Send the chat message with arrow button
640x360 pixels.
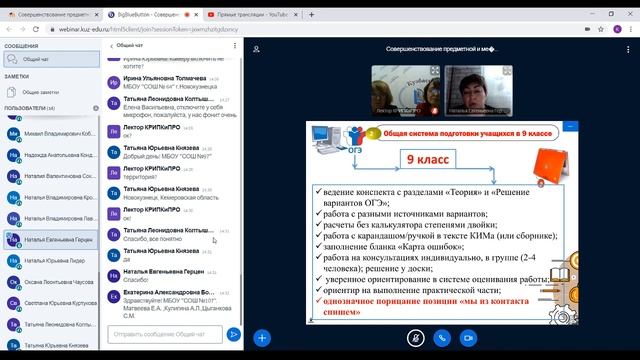pyautogui.click(x=233, y=334)
